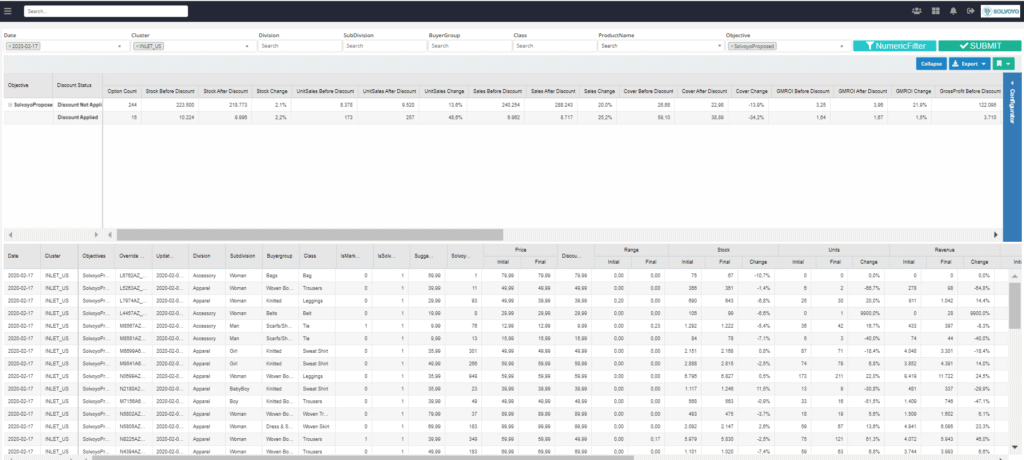Sort by Stock After Discount header
The image size is (1024, 460).
tap(225, 91)
